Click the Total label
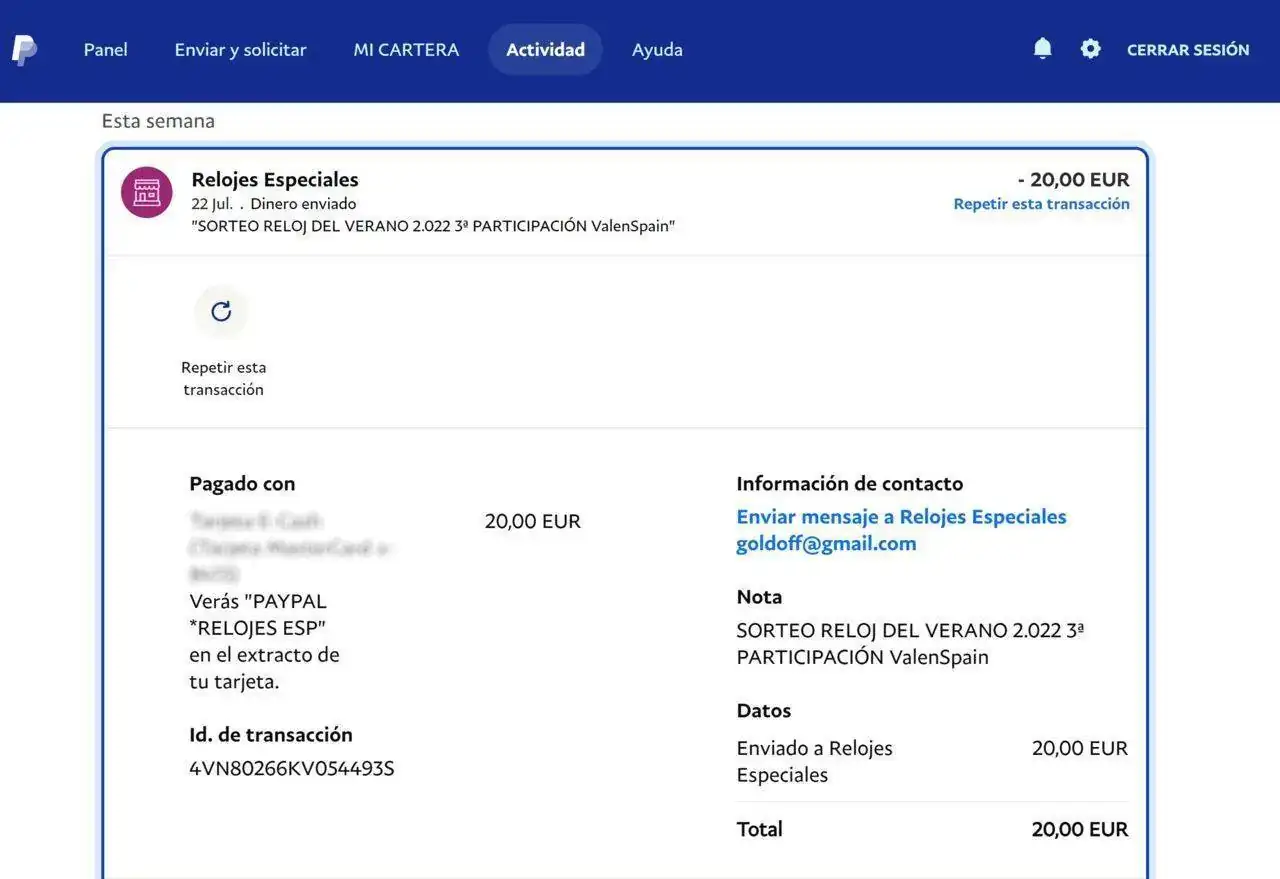This screenshot has width=1280, height=879. pyautogui.click(x=759, y=829)
